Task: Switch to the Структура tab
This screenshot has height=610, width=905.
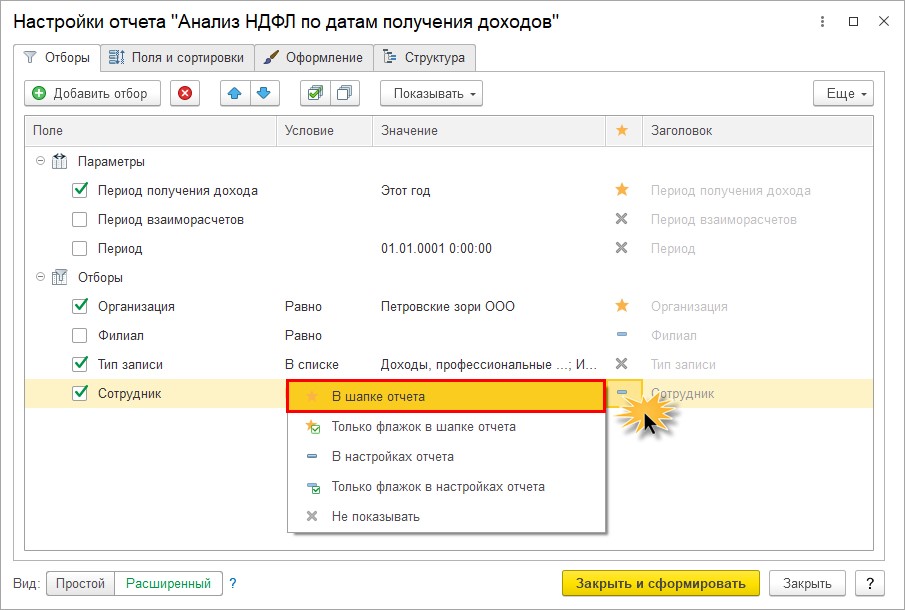Action: [425, 58]
